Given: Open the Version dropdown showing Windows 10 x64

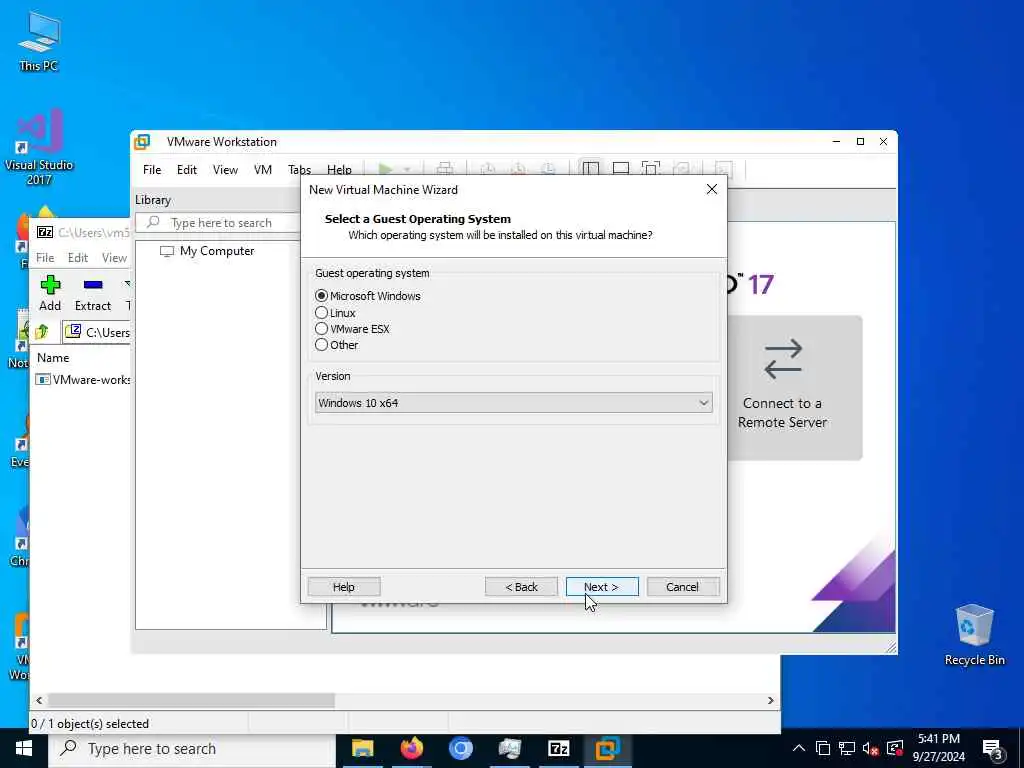Looking at the screenshot, I should tap(513, 403).
